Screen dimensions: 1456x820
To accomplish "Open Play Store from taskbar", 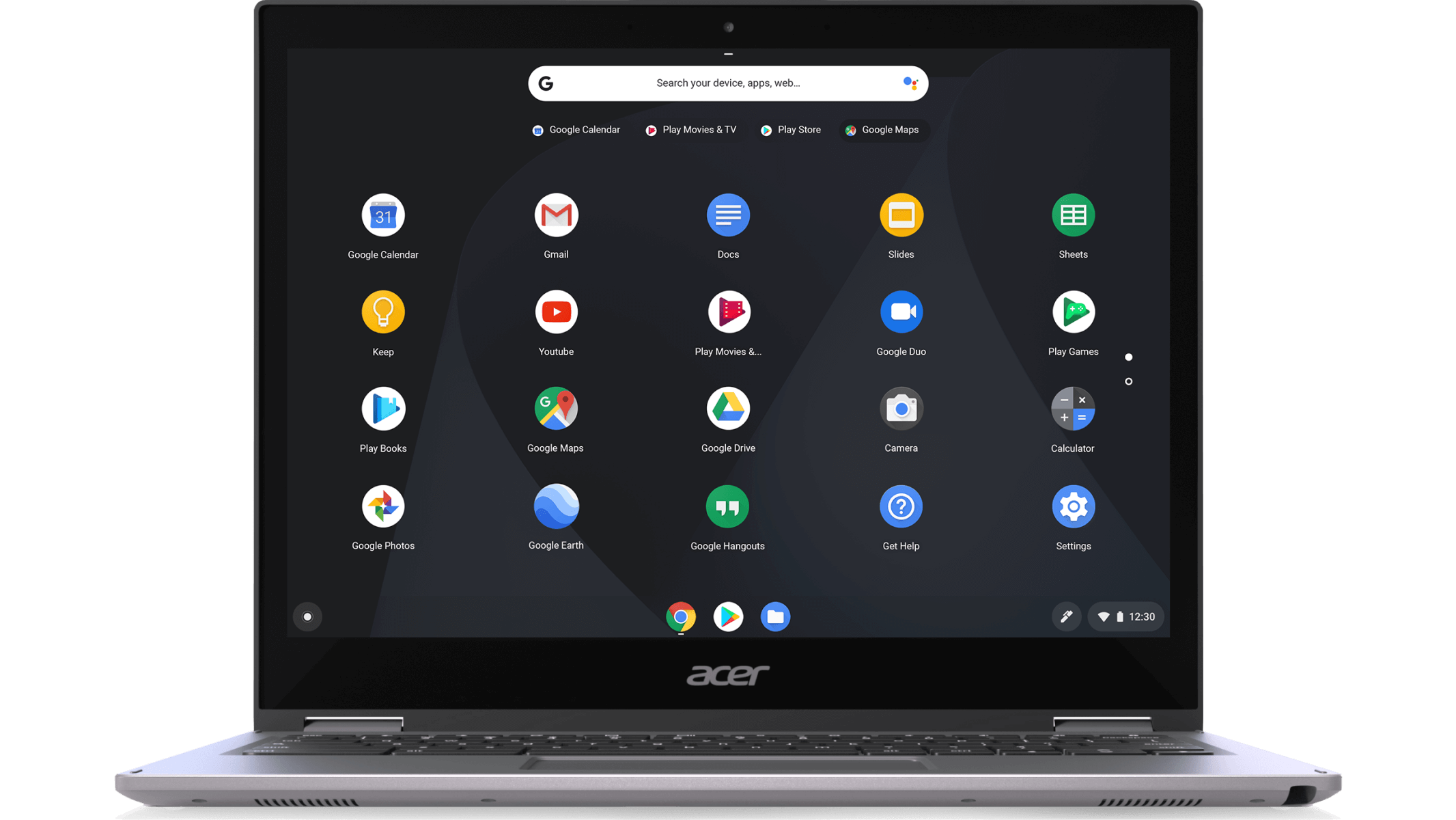I will 728,616.
